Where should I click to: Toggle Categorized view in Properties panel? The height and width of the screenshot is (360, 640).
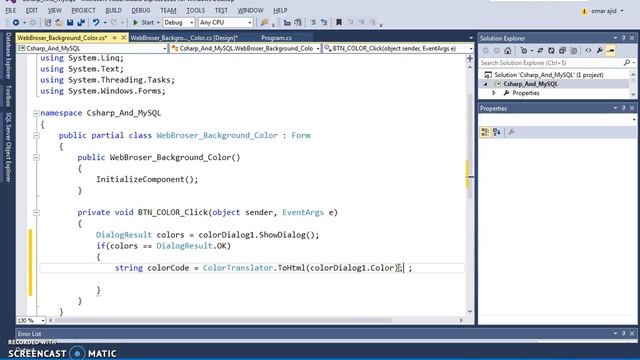point(485,132)
